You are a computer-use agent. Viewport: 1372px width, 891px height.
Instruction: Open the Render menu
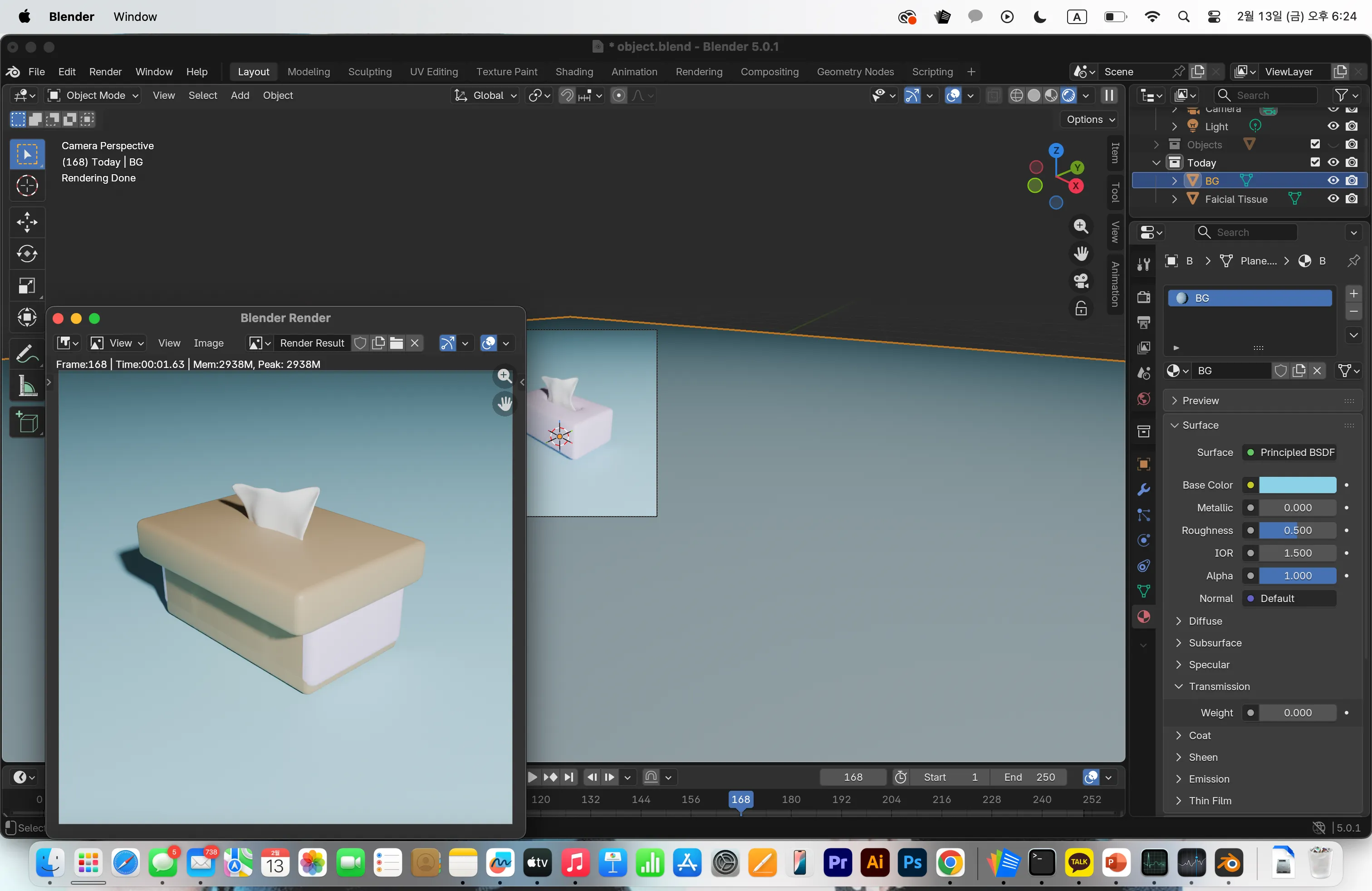(x=105, y=72)
